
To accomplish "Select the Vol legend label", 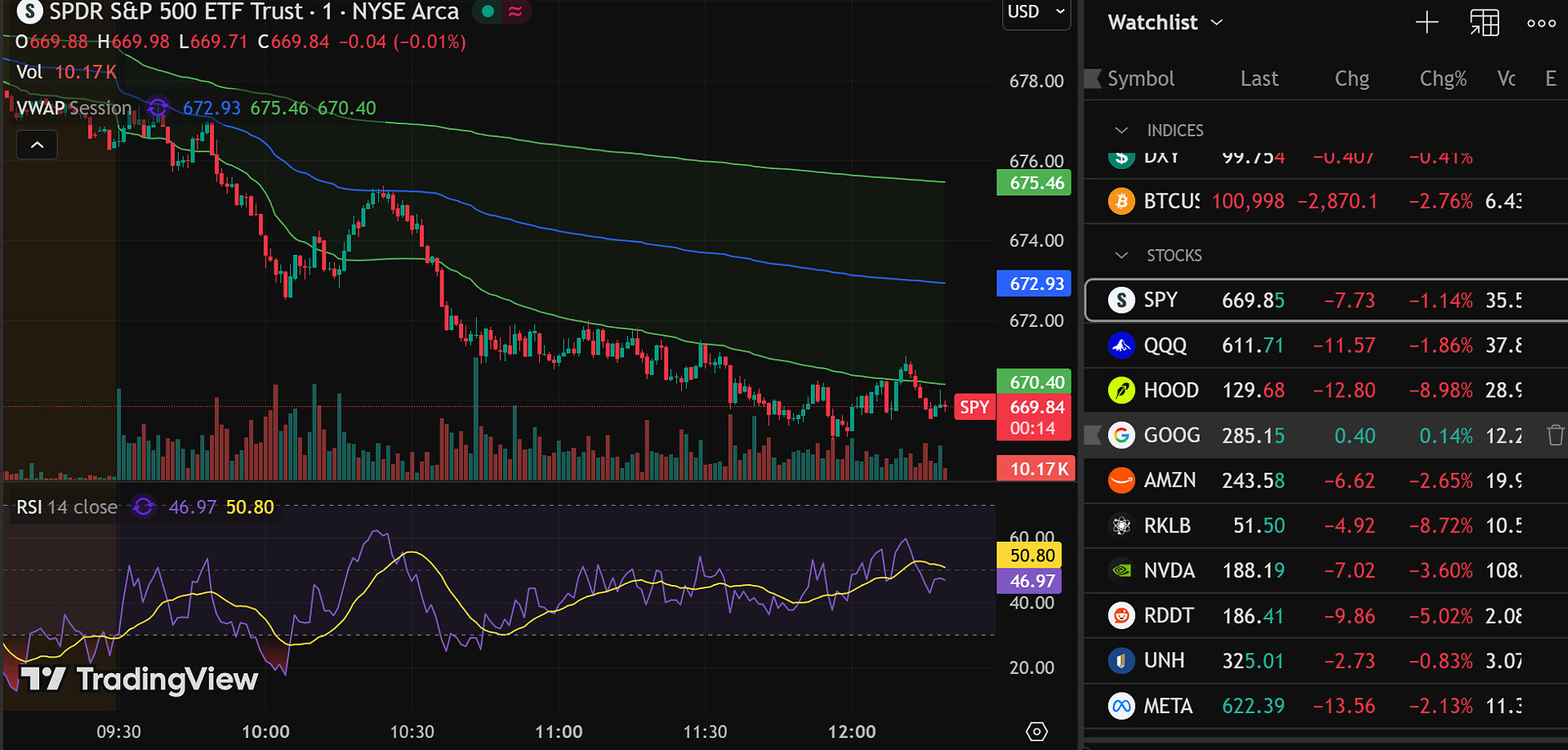I will [x=29, y=72].
